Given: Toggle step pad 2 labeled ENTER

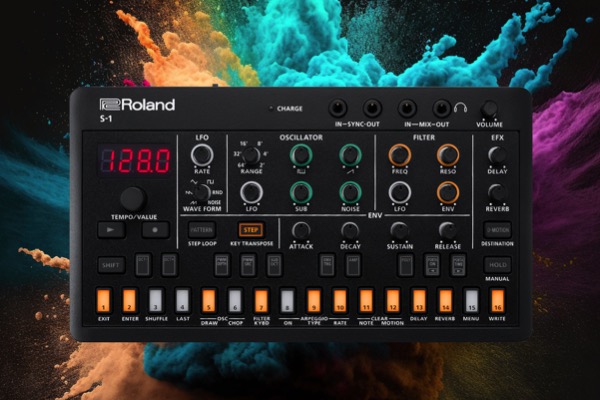Looking at the screenshot, I should (129, 300).
